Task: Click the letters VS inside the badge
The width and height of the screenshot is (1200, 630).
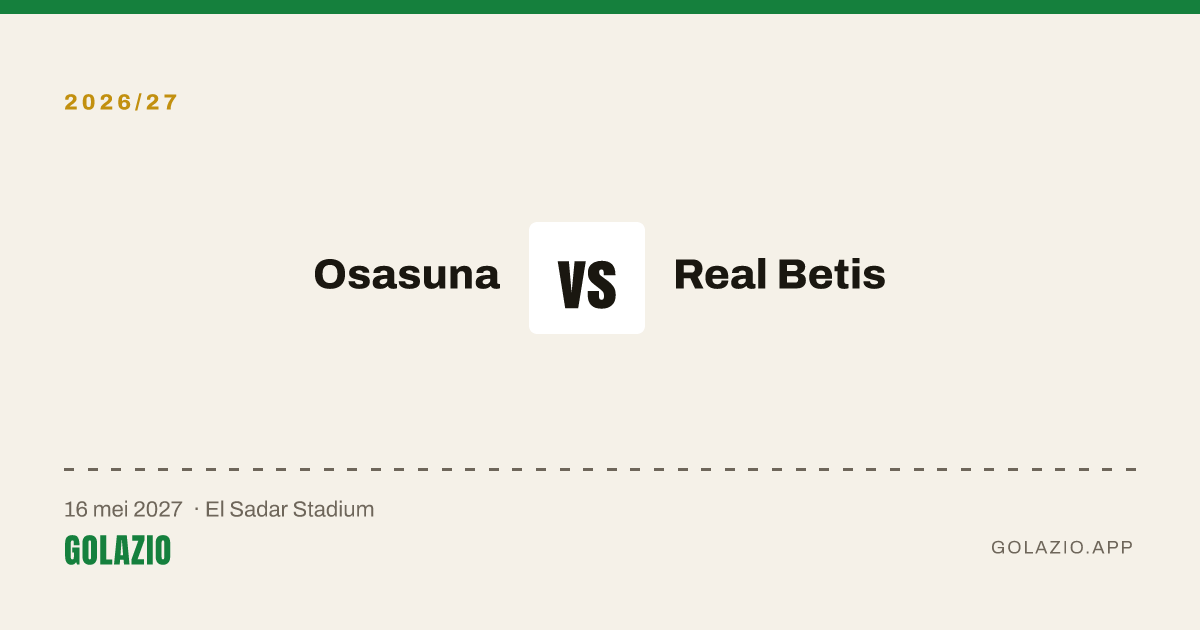Action: click(587, 284)
